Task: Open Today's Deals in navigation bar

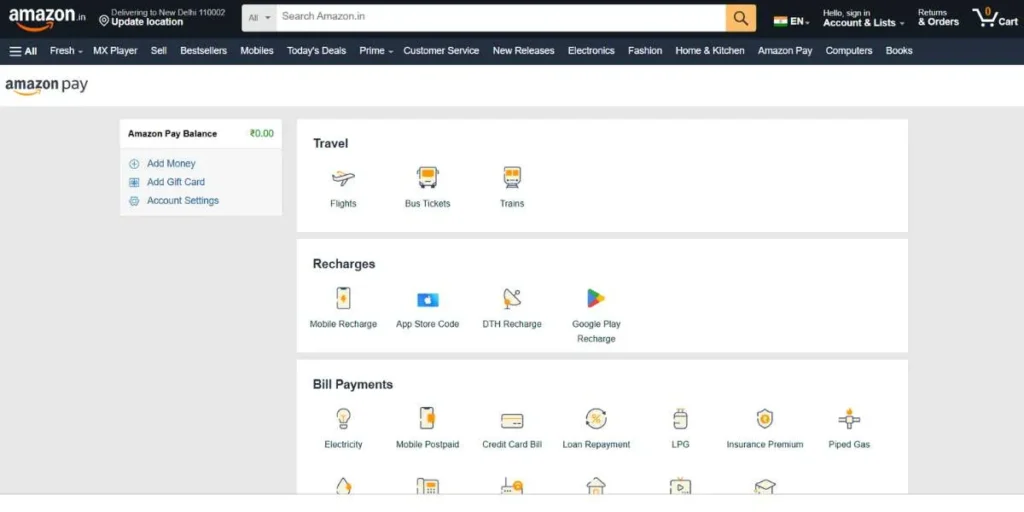Action: click(317, 51)
